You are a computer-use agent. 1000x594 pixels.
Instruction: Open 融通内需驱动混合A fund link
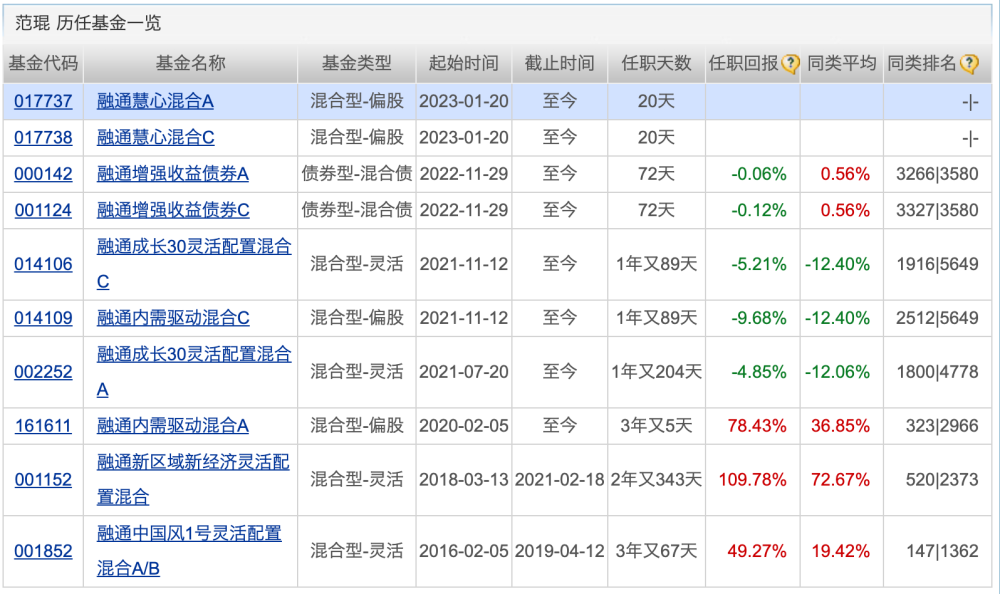point(172,426)
